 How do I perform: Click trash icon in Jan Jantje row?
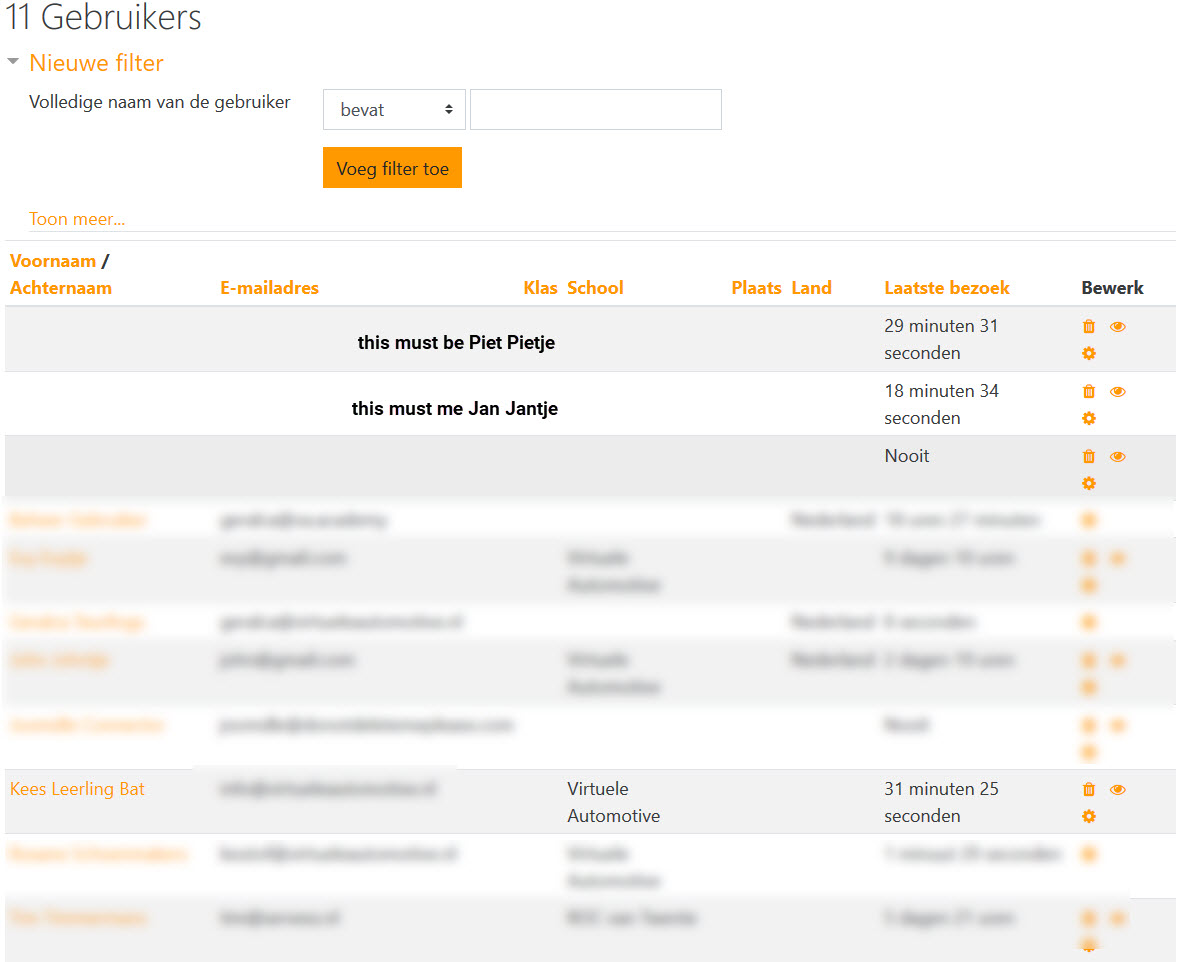pos(1089,392)
